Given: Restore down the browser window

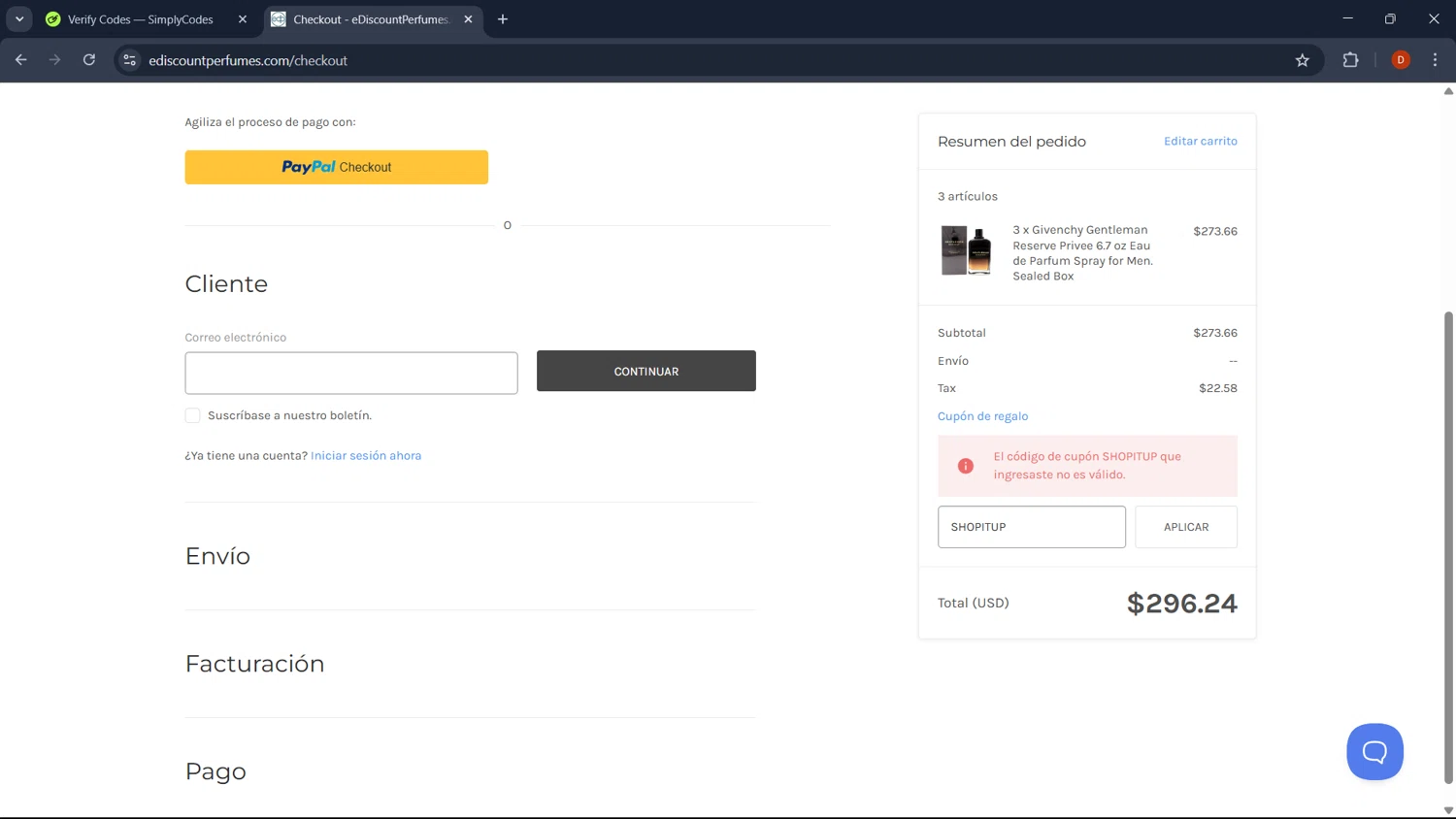Looking at the screenshot, I should pyautogui.click(x=1390, y=19).
